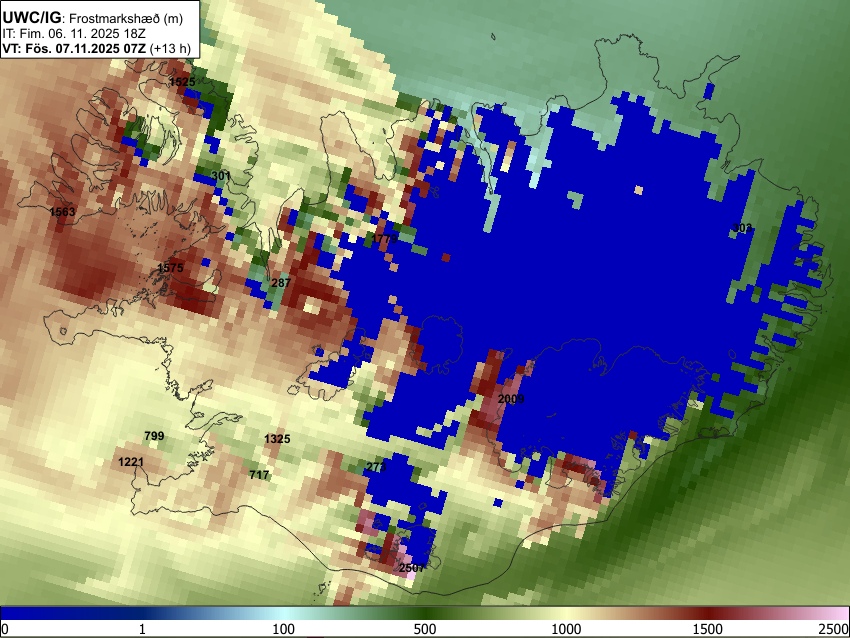This screenshot has height=638, width=850.
Task: Click the colorbar tick label 2500
Action: [834, 629]
